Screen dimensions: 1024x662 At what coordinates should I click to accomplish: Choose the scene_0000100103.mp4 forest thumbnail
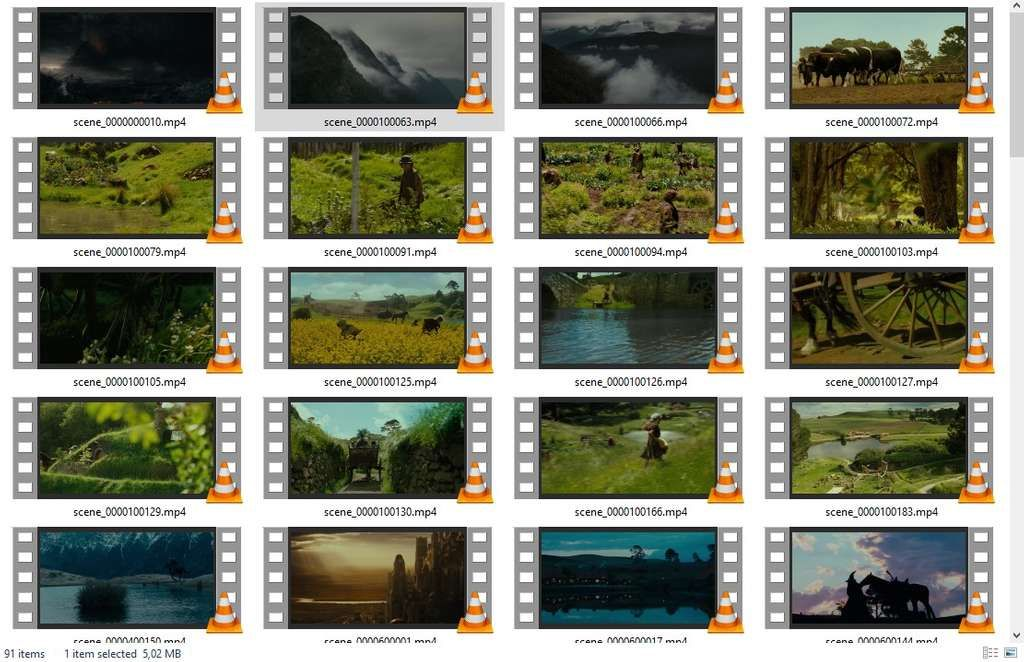coord(879,188)
